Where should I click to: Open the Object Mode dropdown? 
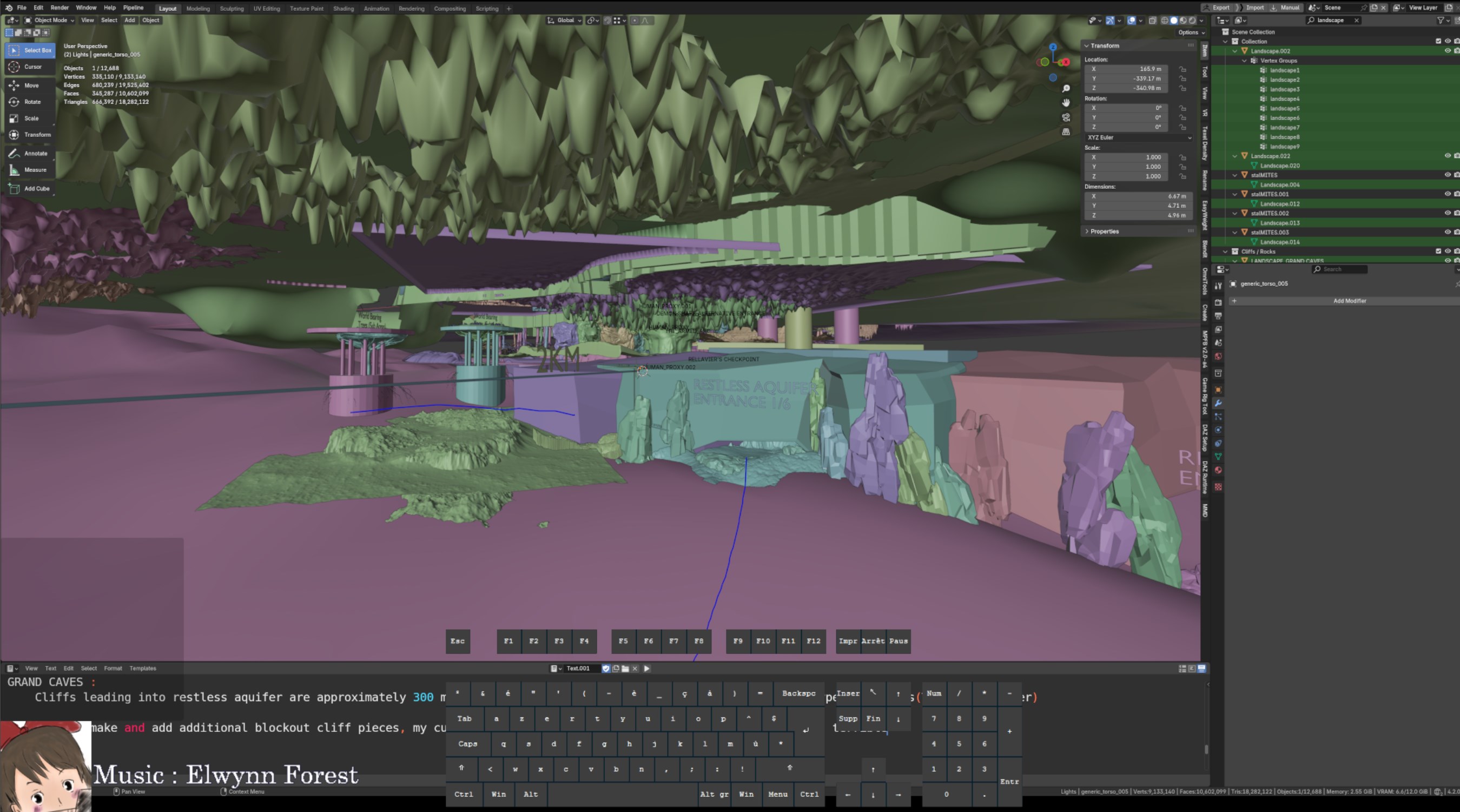(x=50, y=21)
